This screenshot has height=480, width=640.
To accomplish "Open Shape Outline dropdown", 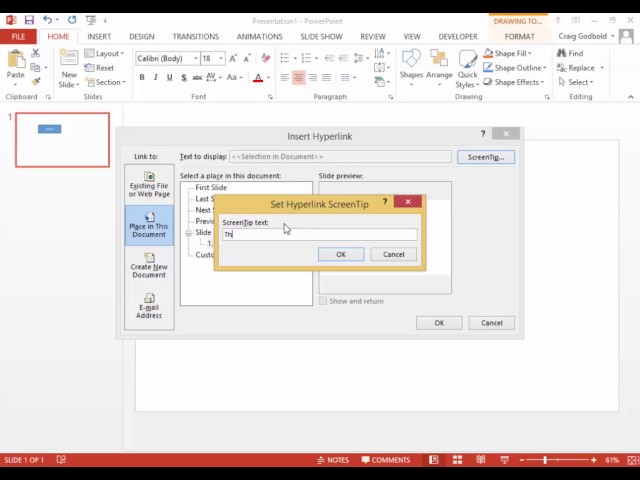I will (x=515, y=68).
